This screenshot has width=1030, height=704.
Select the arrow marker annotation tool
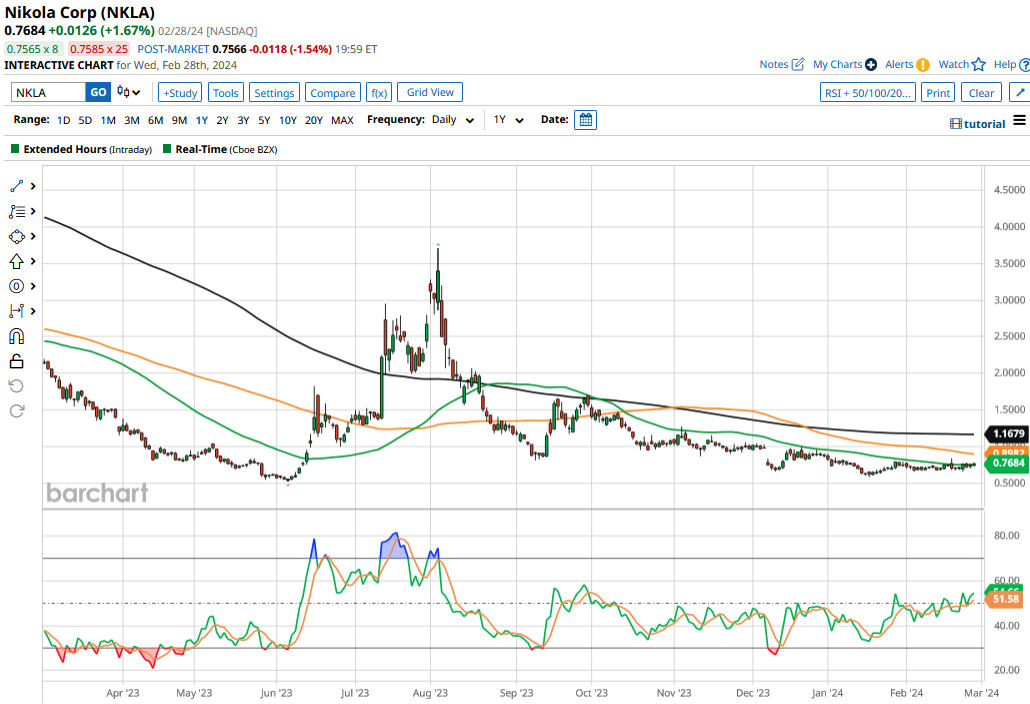(17, 261)
